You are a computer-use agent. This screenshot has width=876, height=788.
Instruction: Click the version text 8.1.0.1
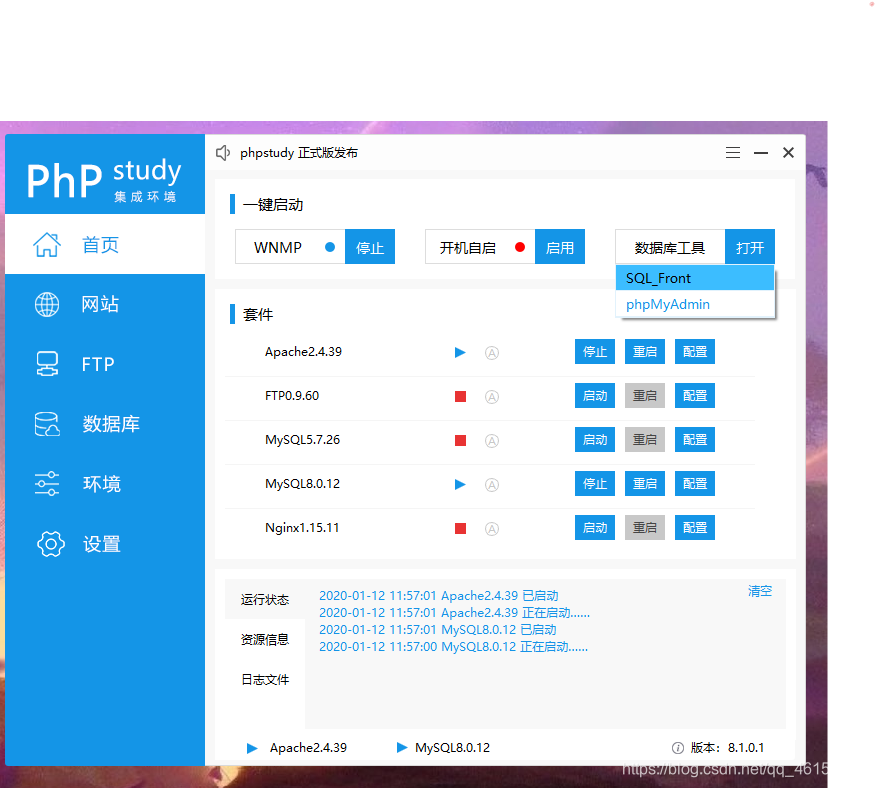point(745,748)
